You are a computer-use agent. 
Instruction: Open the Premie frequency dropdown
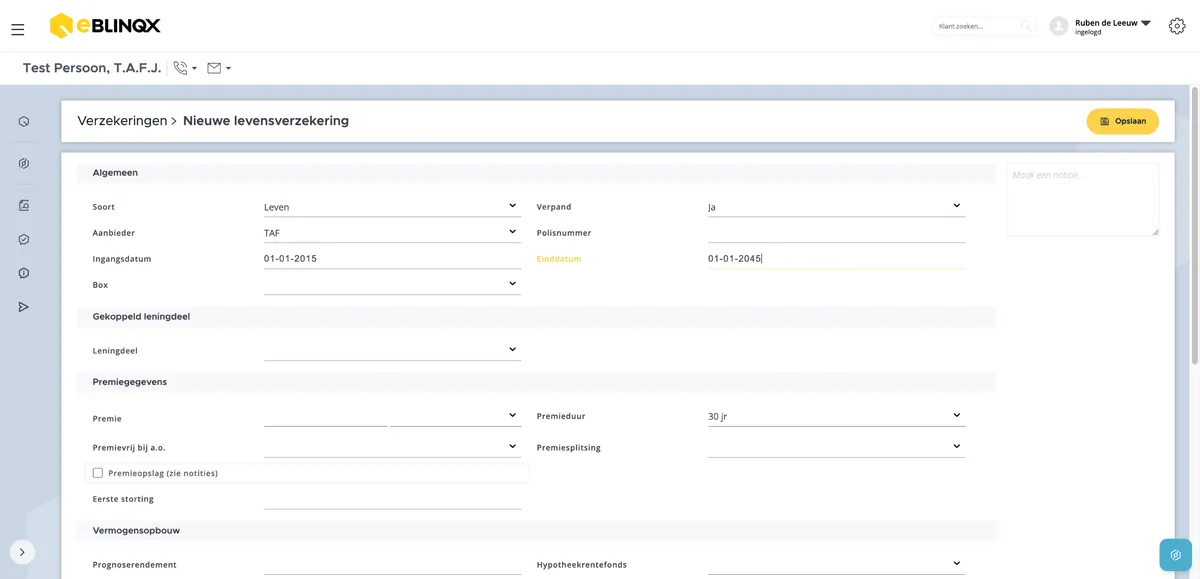coord(455,416)
